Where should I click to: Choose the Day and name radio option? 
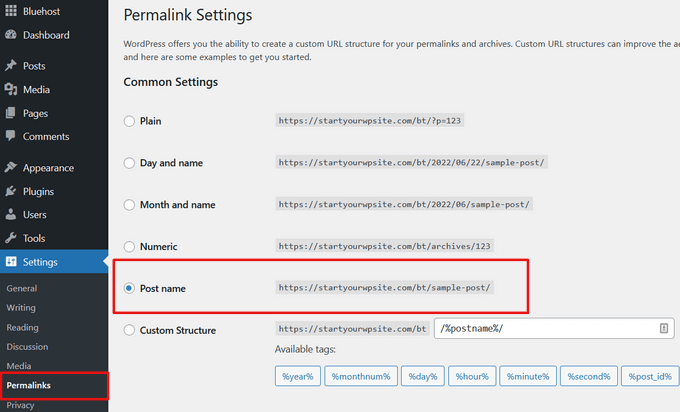point(129,163)
